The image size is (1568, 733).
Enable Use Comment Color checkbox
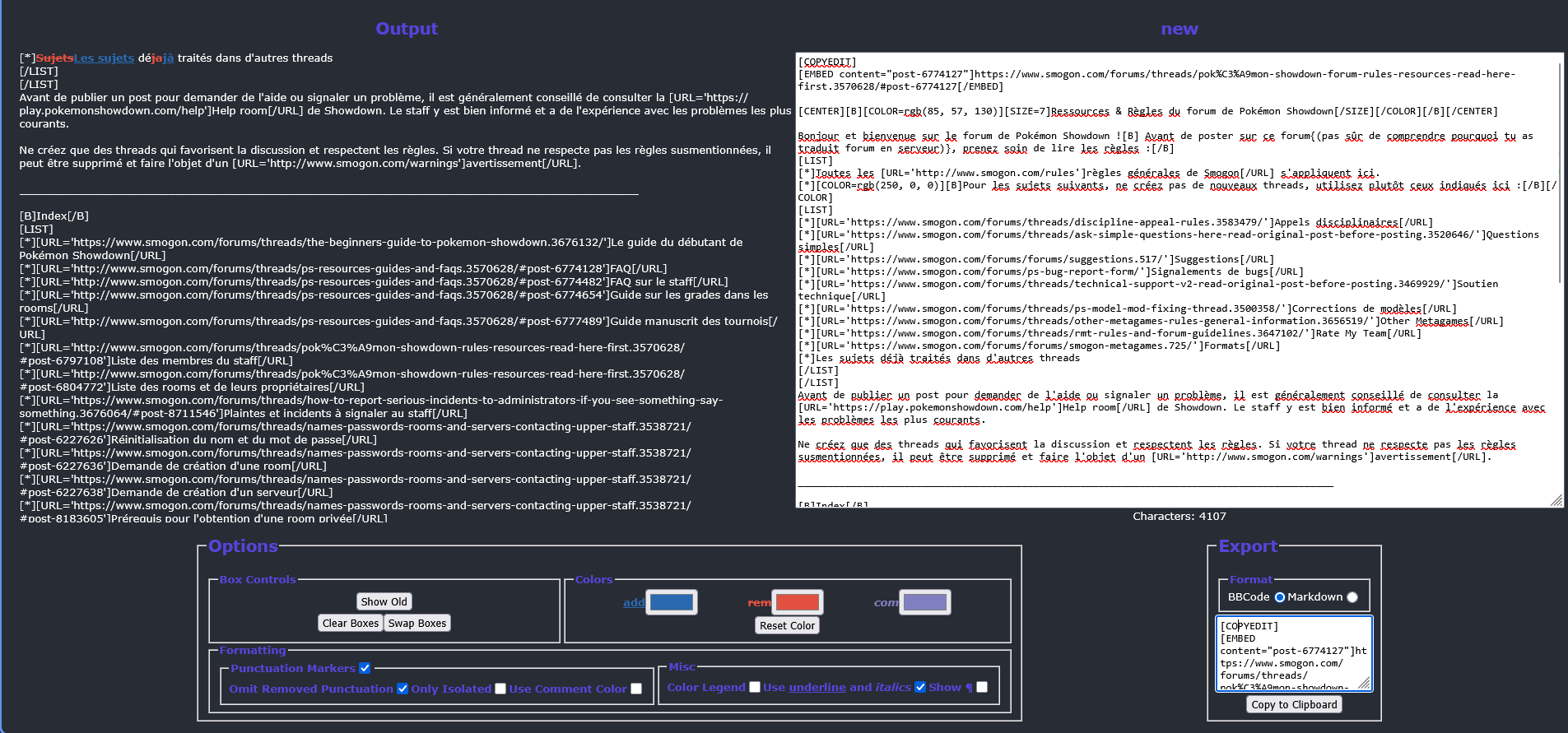coord(636,689)
